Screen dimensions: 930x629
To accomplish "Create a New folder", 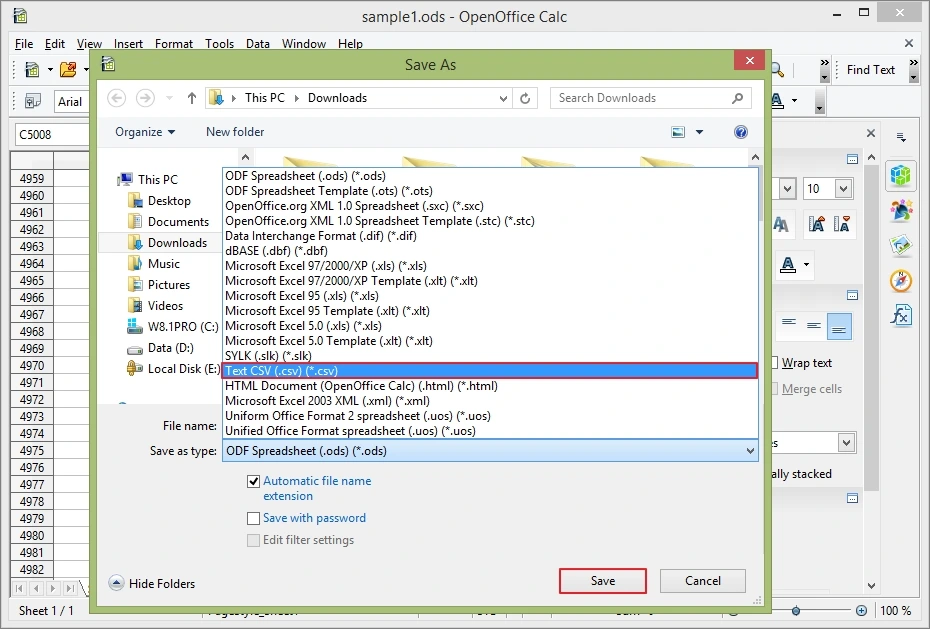I will coord(235,132).
